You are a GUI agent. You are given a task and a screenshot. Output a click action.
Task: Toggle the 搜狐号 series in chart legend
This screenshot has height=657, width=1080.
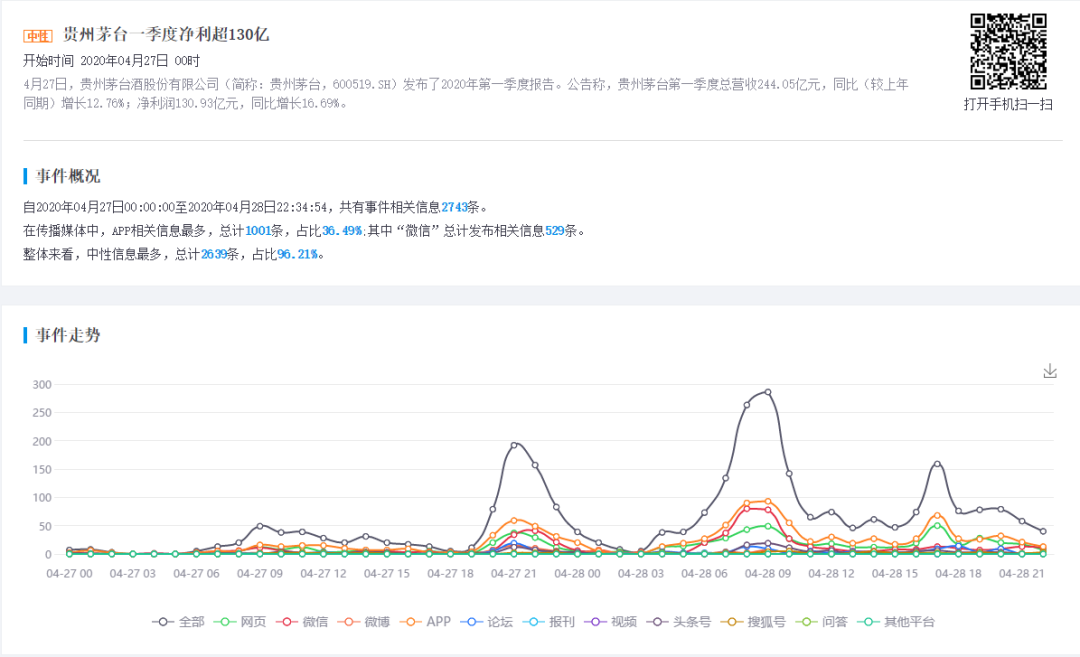(x=754, y=622)
